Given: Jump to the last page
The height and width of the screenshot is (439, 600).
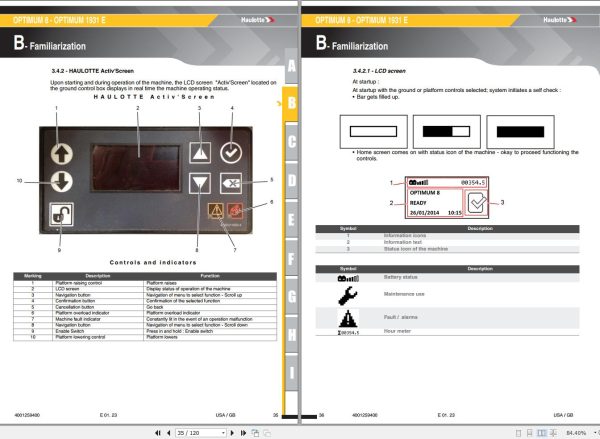Looking at the screenshot, I should click(x=243, y=433).
